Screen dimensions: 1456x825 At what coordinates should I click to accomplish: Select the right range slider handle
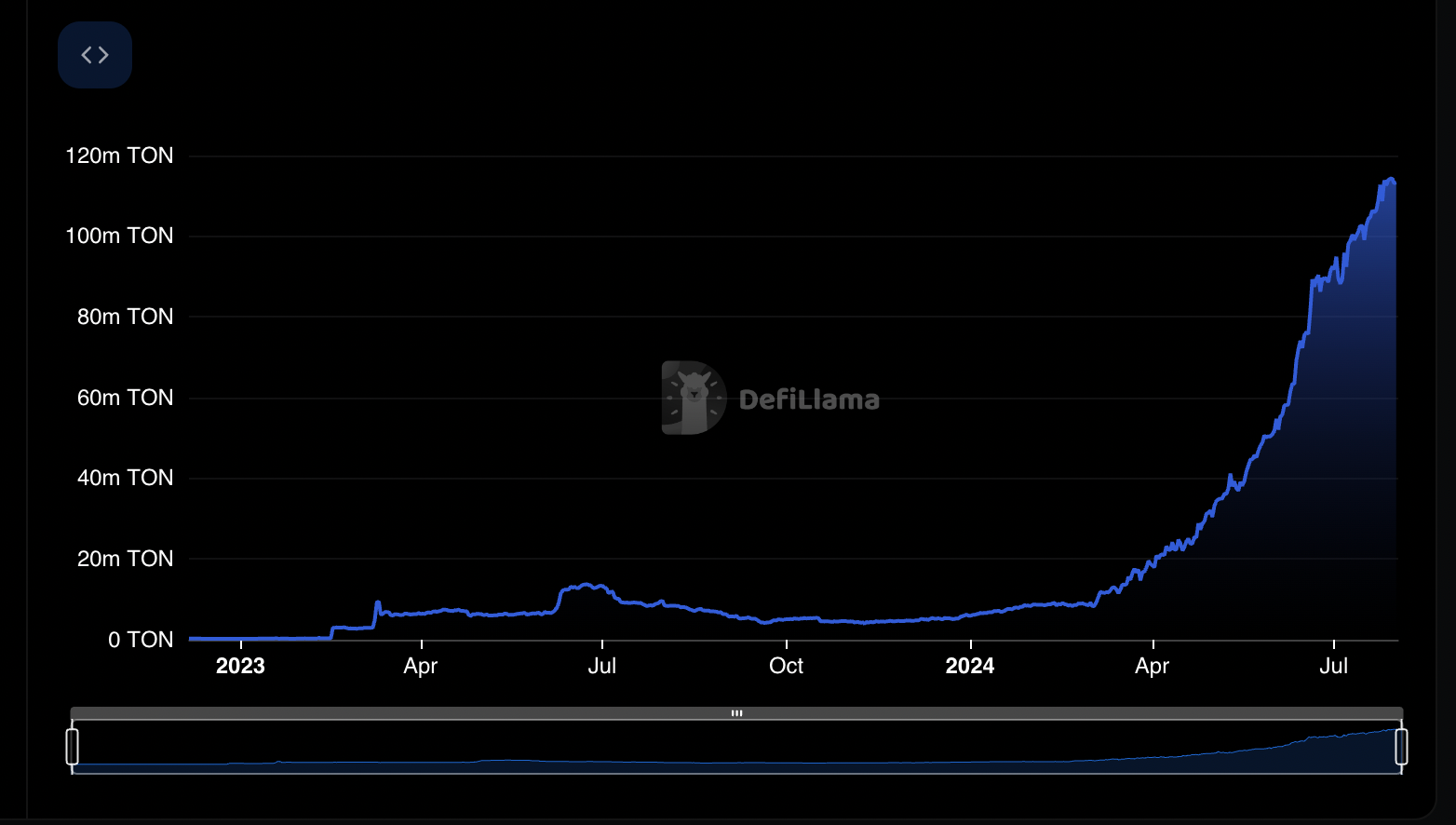(1401, 747)
